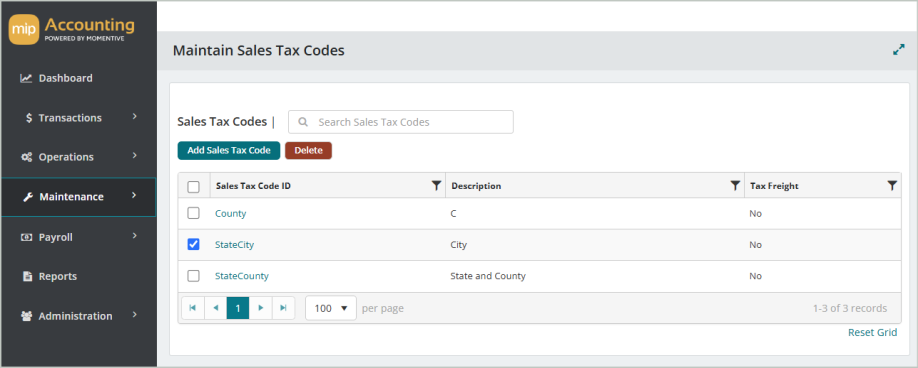Uncheck the StateCity row checkbox

tap(193, 245)
